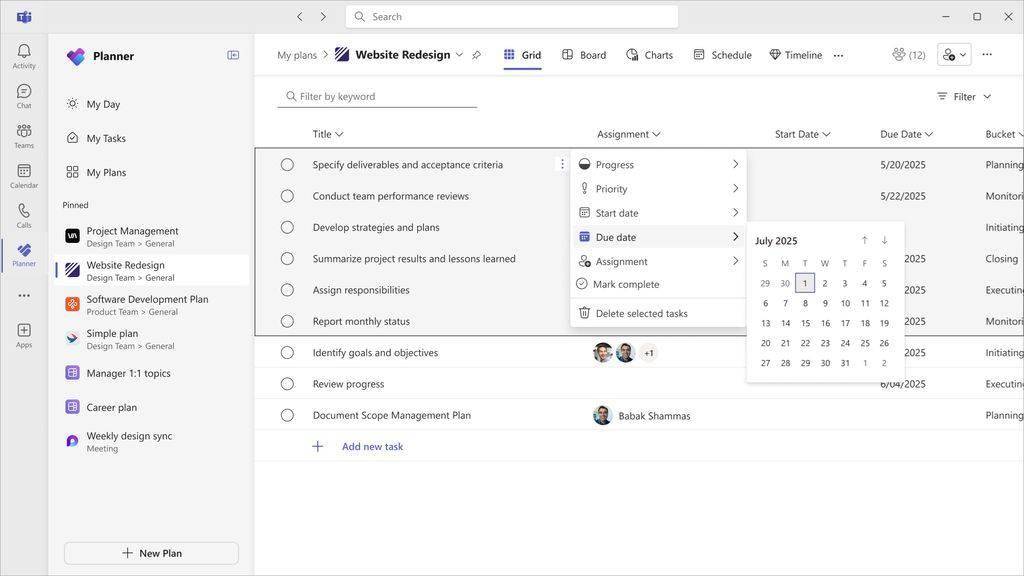Image resolution: width=1024 pixels, height=576 pixels.
Task: Expand Progress submenu
Action: (658, 165)
